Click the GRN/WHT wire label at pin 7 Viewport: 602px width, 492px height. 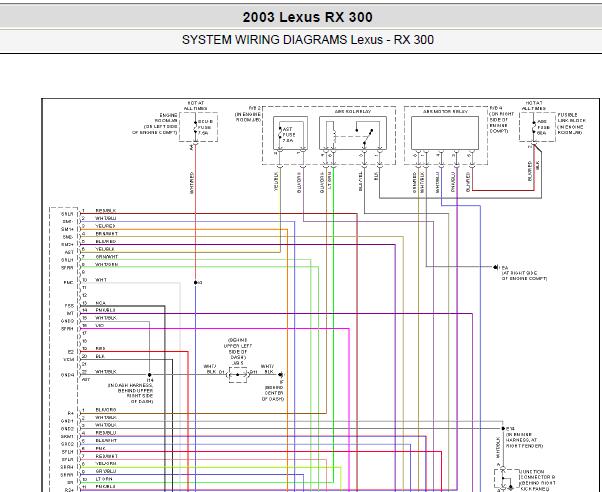(x=107, y=257)
